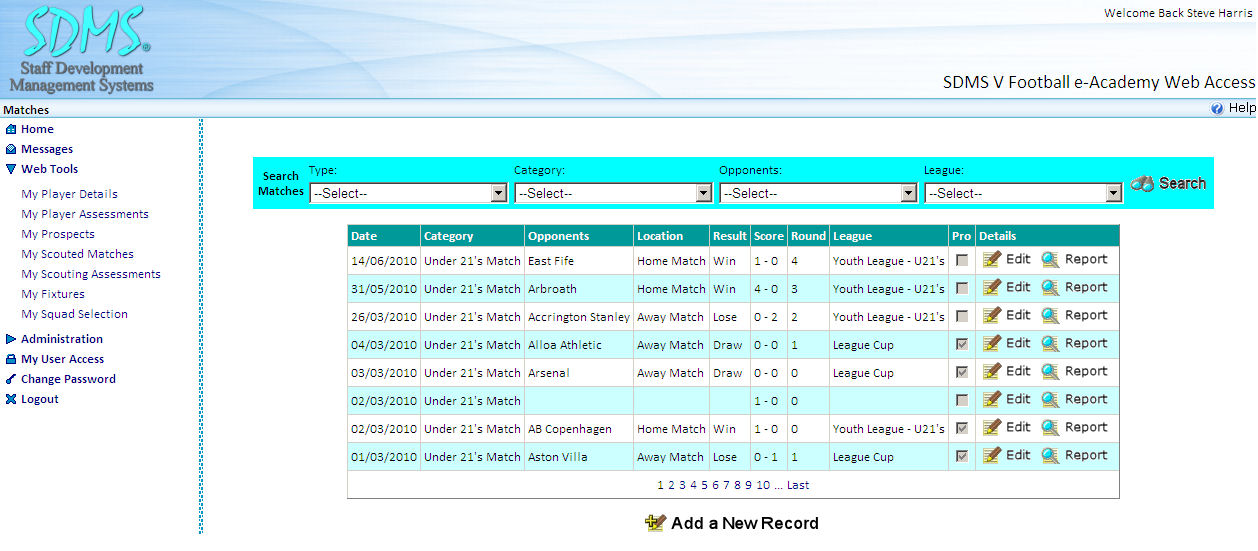
Task: Click the Search binoculars icon
Action: pyautogui.click(x=1143, y=183)
